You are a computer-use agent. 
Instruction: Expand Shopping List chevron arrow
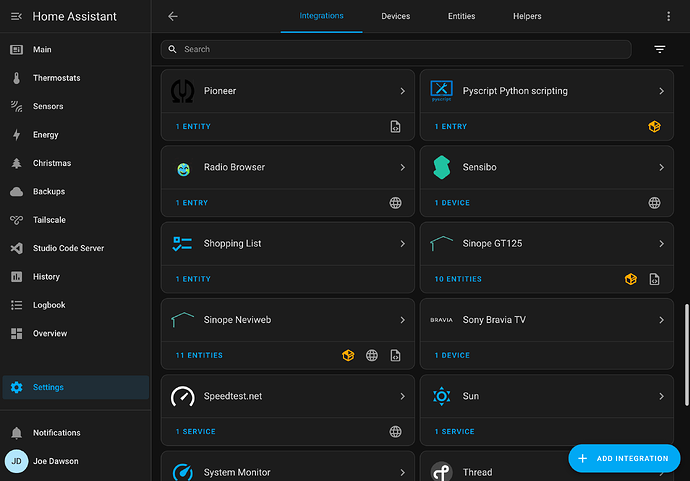402,243
